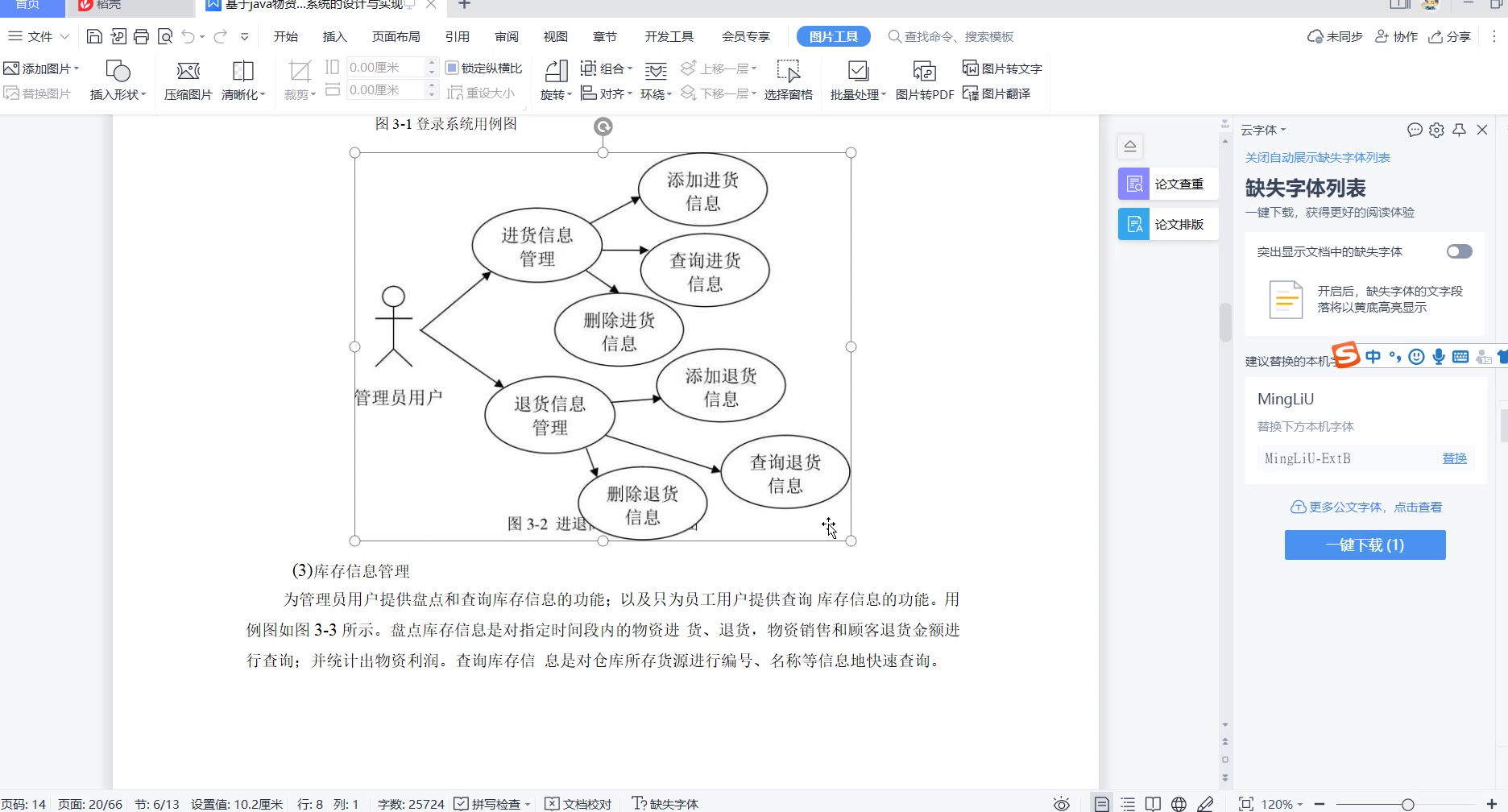
Task: Click the Picture Translate (图片翻译) icon
Action: 971,93
